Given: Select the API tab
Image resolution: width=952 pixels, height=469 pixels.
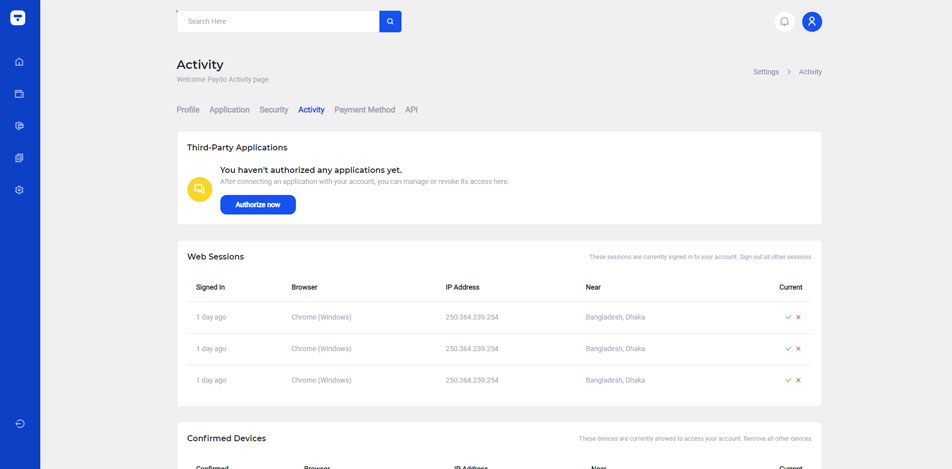Looking at the screenshot, I should (411, 110).
